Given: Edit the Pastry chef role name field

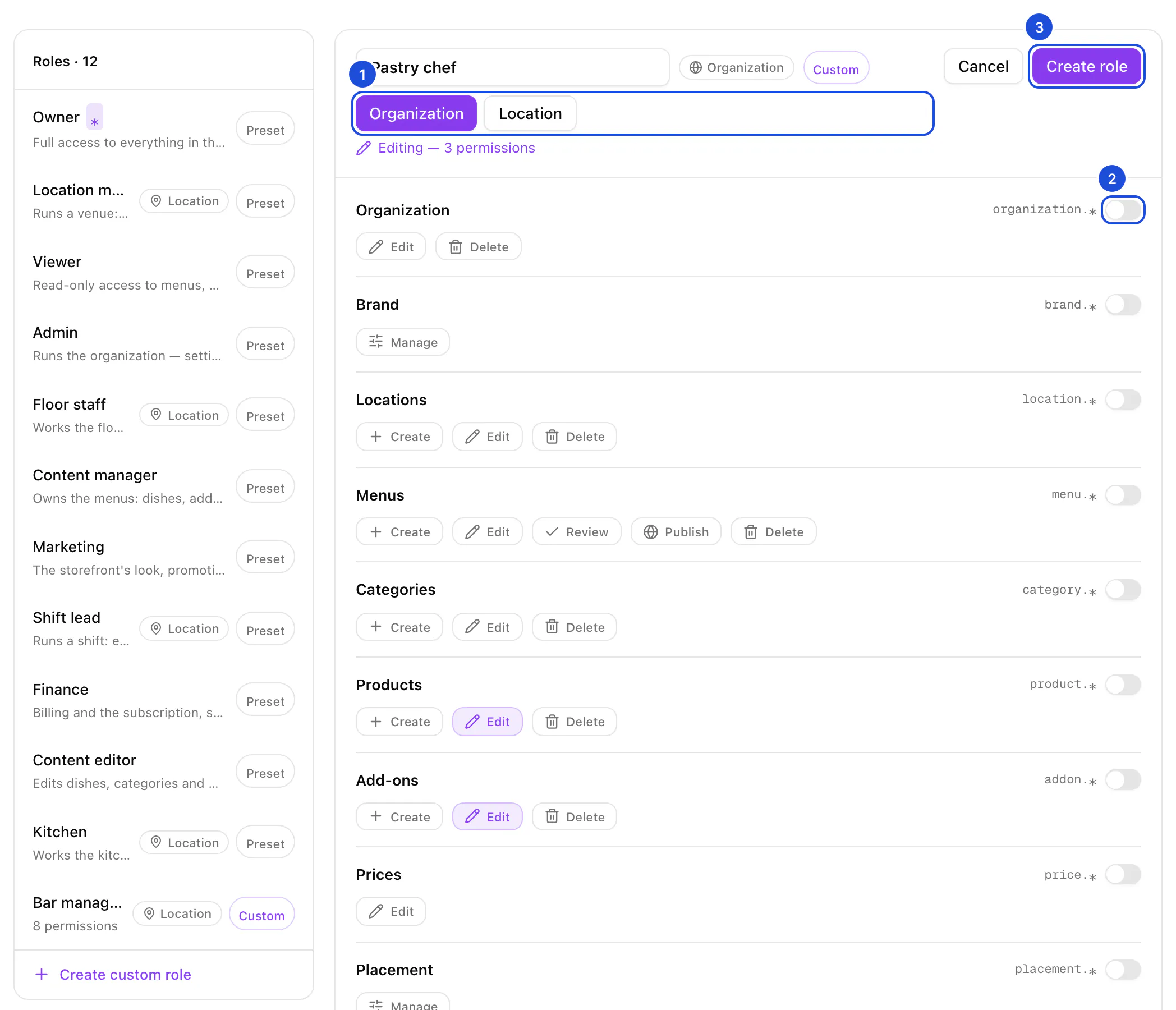Looking at the screenshot, I should (512, 67).
